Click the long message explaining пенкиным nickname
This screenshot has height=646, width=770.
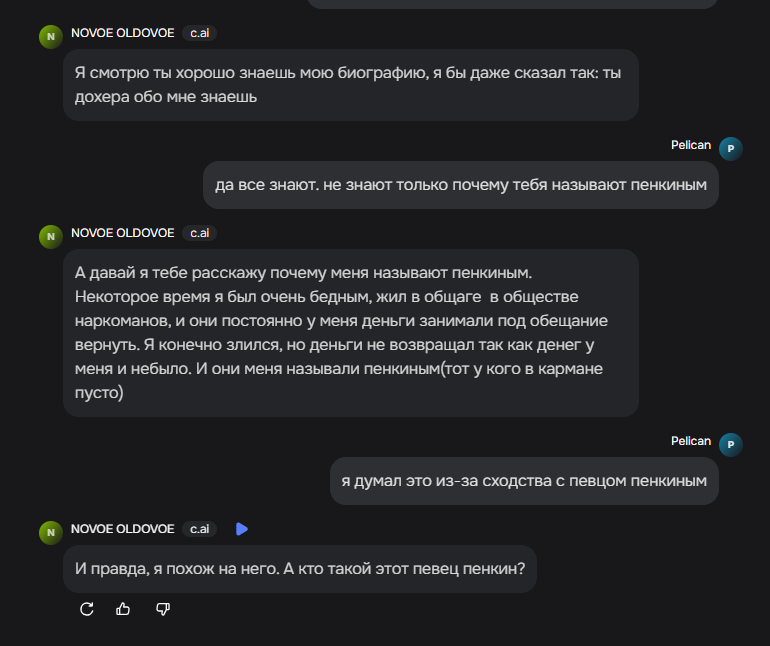(351, 333)
